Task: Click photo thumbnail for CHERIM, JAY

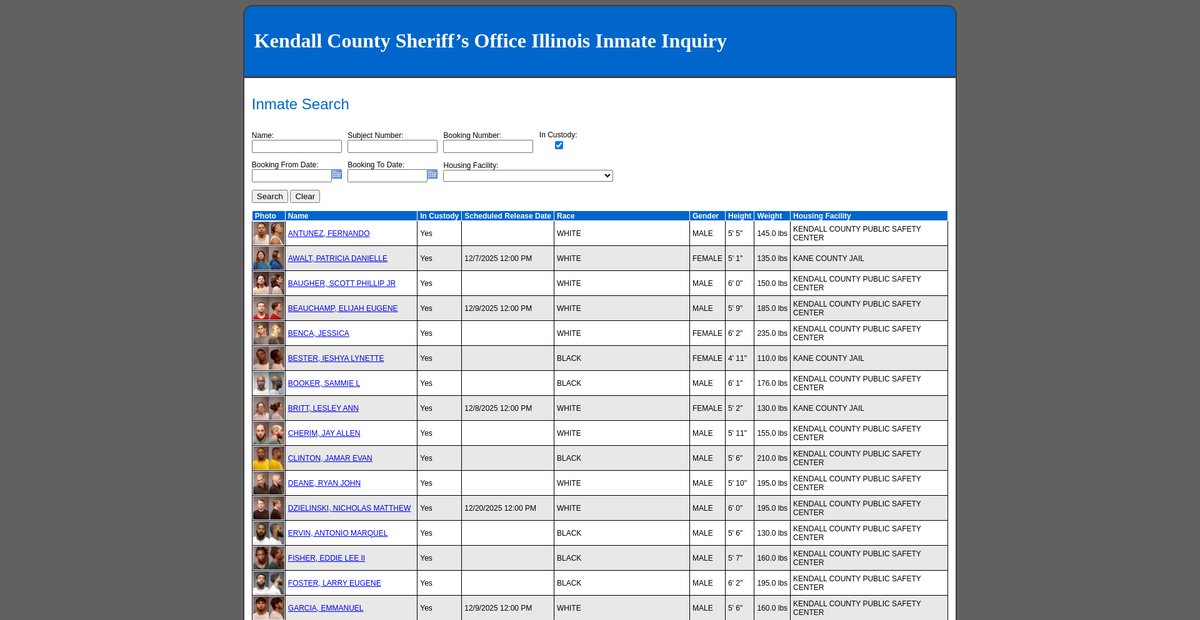Action: [269, 433]
